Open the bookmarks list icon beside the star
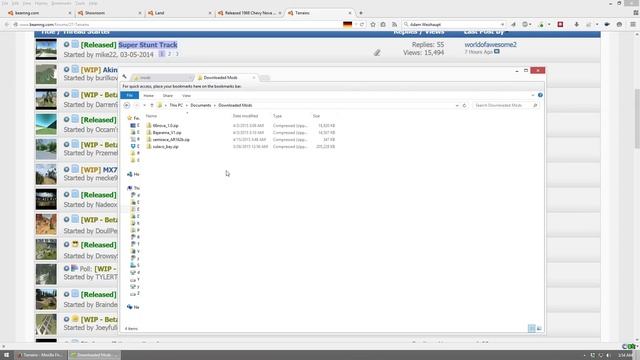640x360 pixels. [383, 24]
